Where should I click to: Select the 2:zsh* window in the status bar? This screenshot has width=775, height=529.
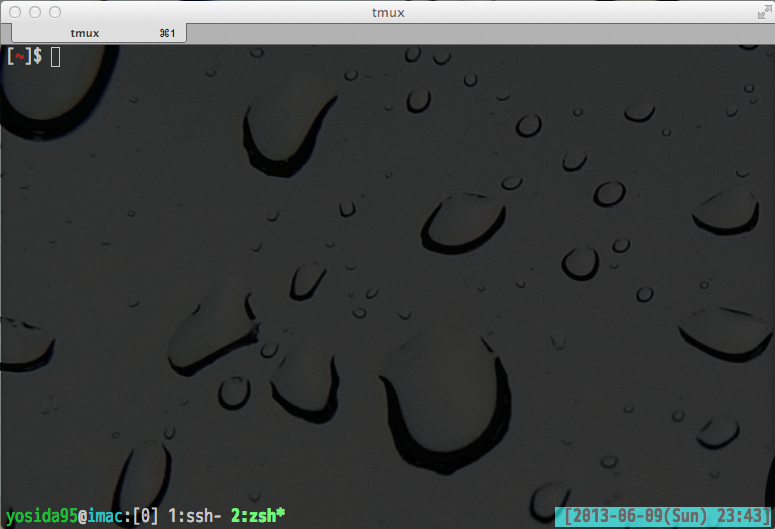tap(258, 516)
